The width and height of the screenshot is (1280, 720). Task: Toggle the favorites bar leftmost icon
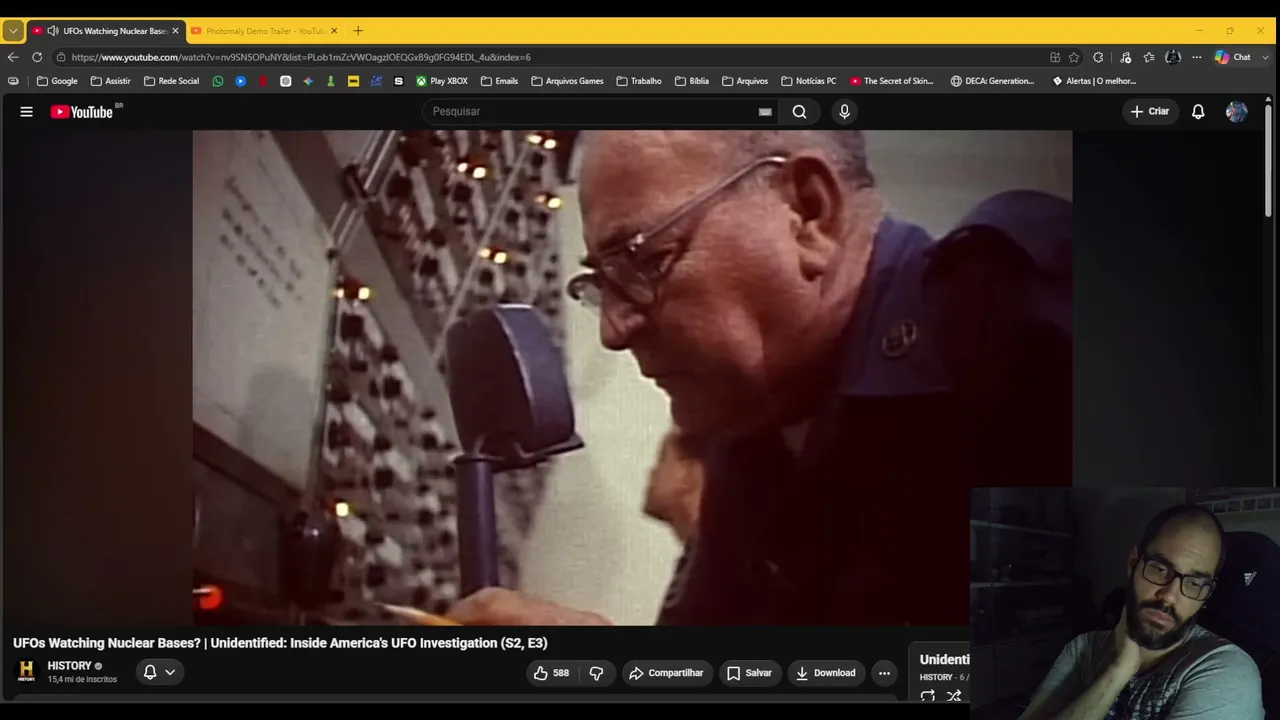[x=13, y=81]
